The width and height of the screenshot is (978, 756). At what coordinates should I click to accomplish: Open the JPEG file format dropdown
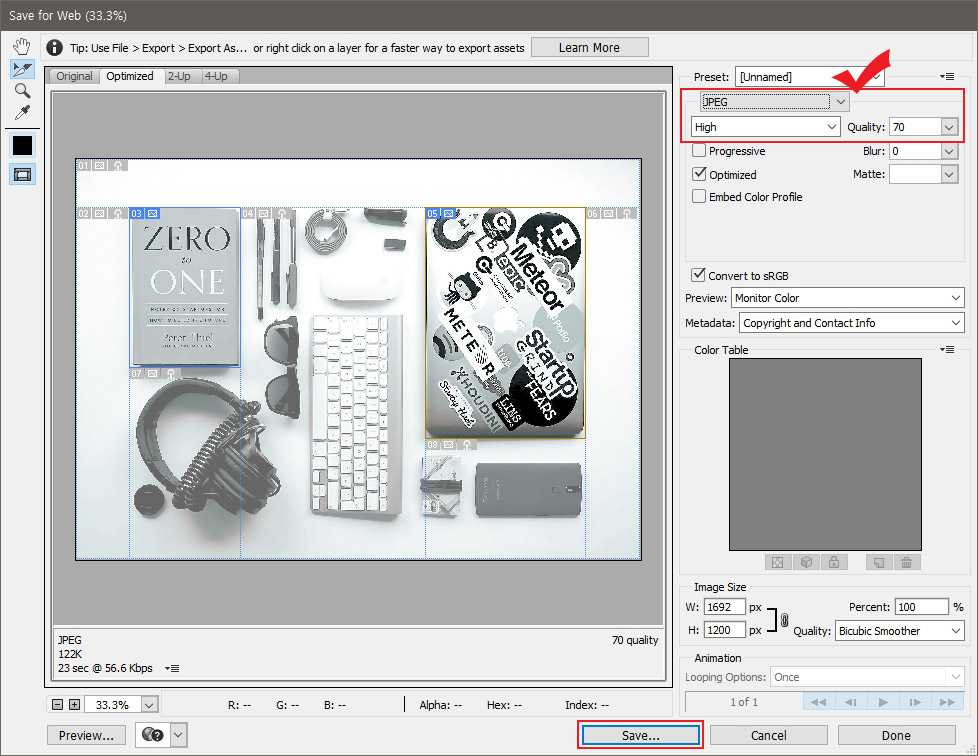(775, 102)
